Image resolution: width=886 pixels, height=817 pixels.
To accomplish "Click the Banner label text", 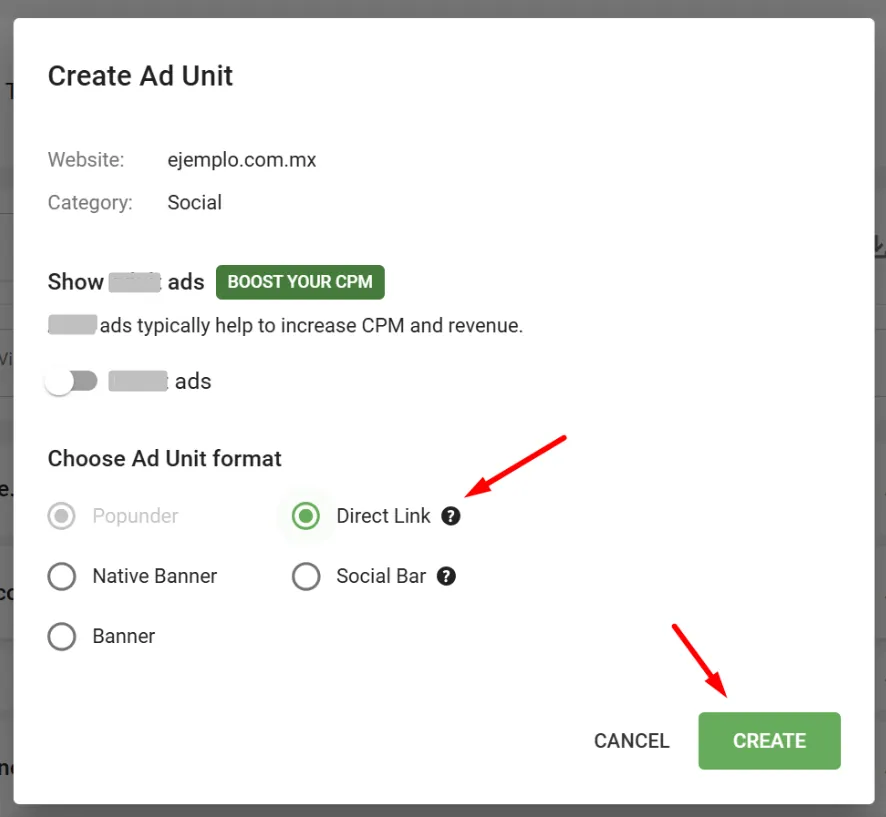I will (123, 636).
